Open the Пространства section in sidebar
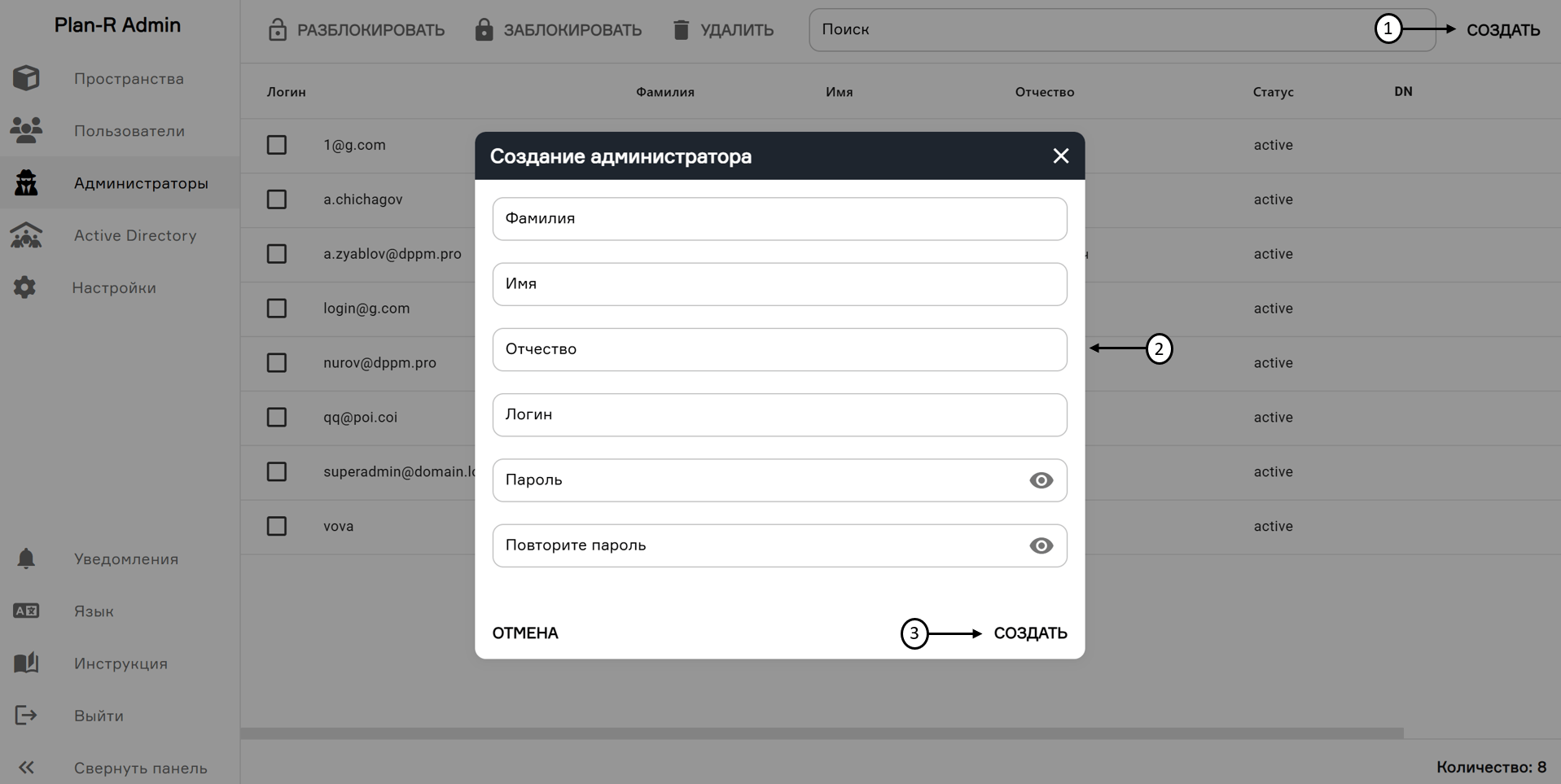Viewport: 1561px width, 784px height. (27, 78)
